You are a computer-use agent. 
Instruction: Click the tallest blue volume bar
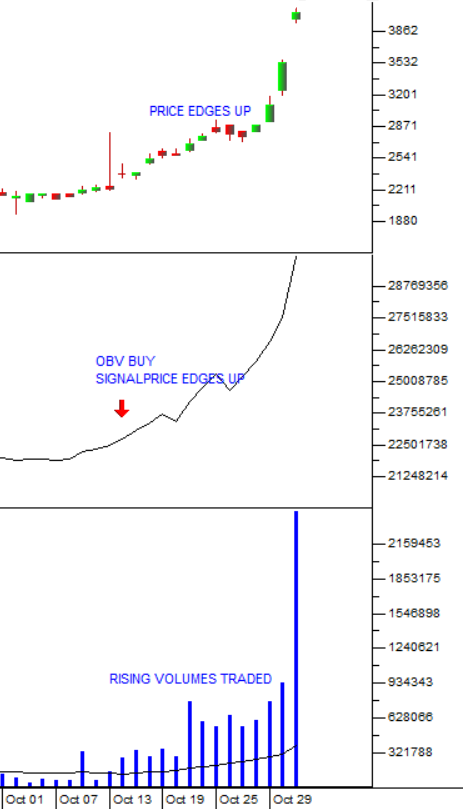pos(296,649)
